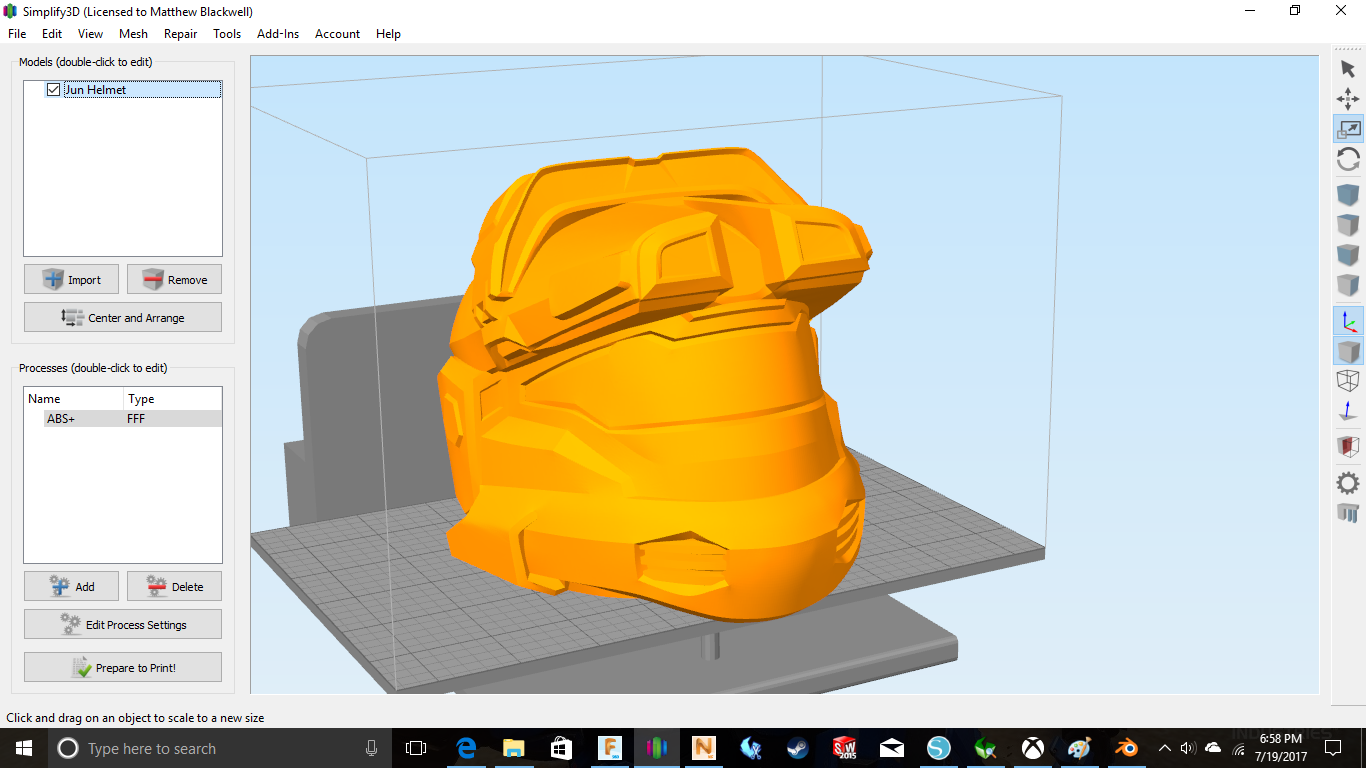Click the Cortana microphone icon
Screen dimensions: 1366x768
click(x=371, y=748)
